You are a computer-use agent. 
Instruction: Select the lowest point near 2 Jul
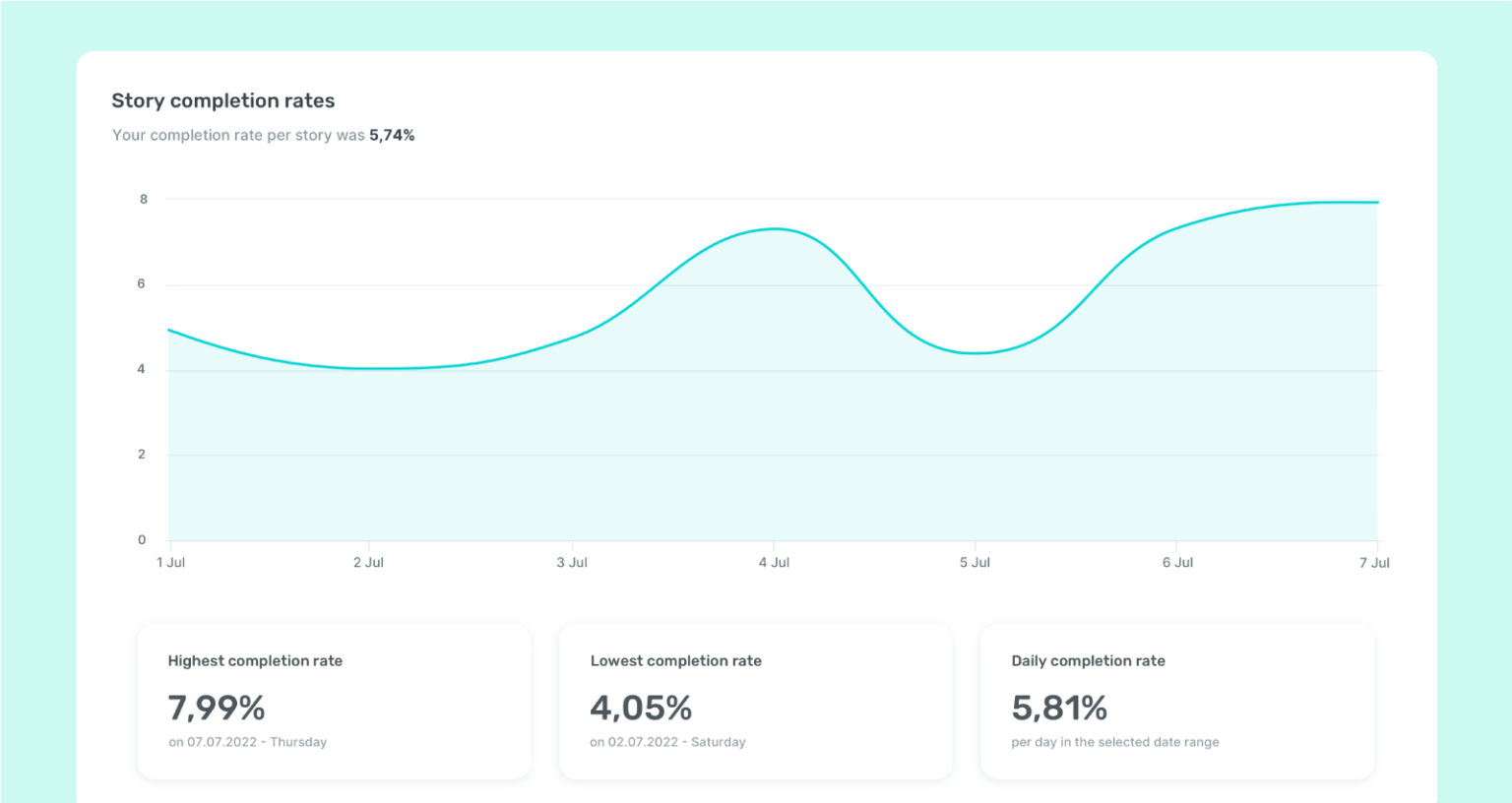[369, 366]
